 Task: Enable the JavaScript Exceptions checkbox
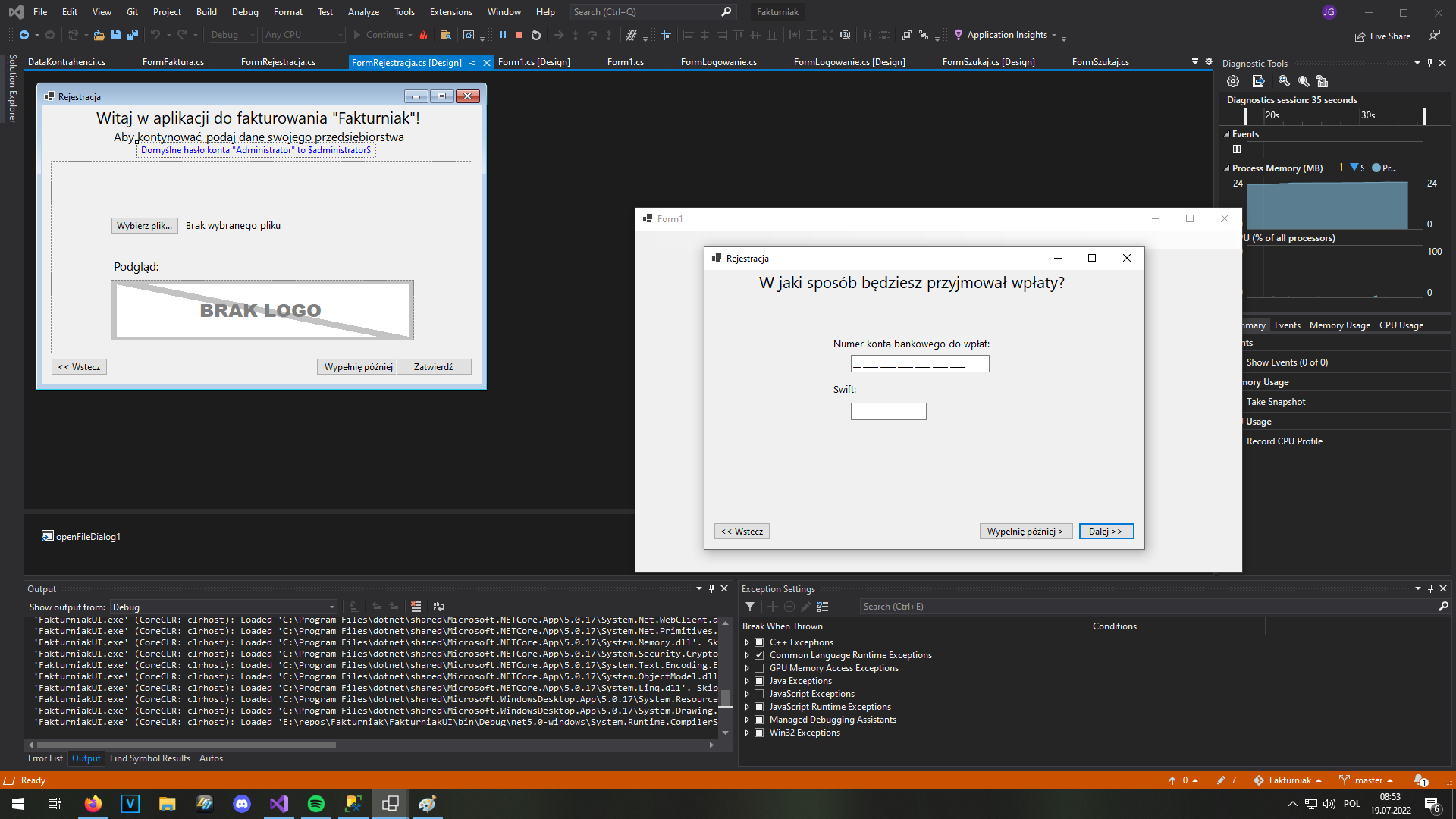point(759,694)
